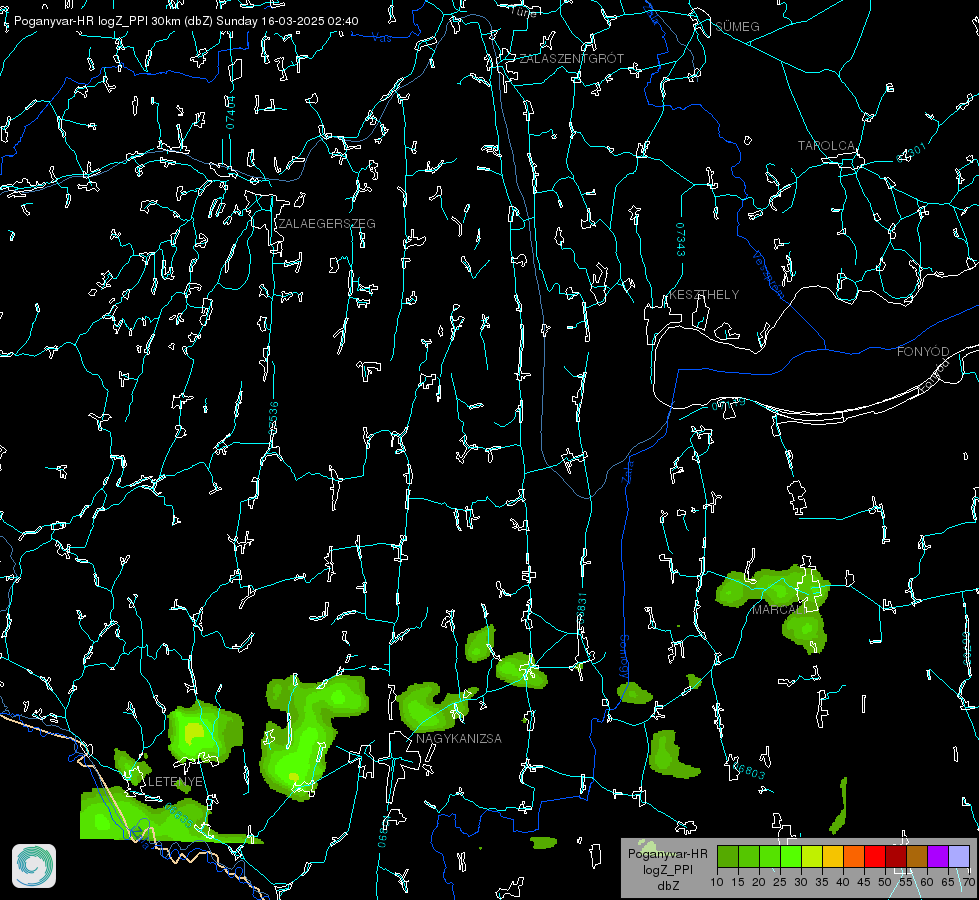Click the NAGYKANIZSA city label
The image size is (979, 900).
[459, 739]
